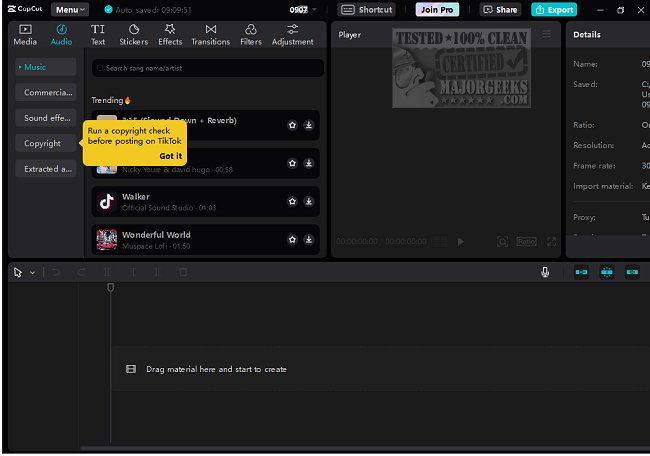This screenshot has width=650, height=456.
Task: Open the Stickers tab
Action: (x=133, y=35)
